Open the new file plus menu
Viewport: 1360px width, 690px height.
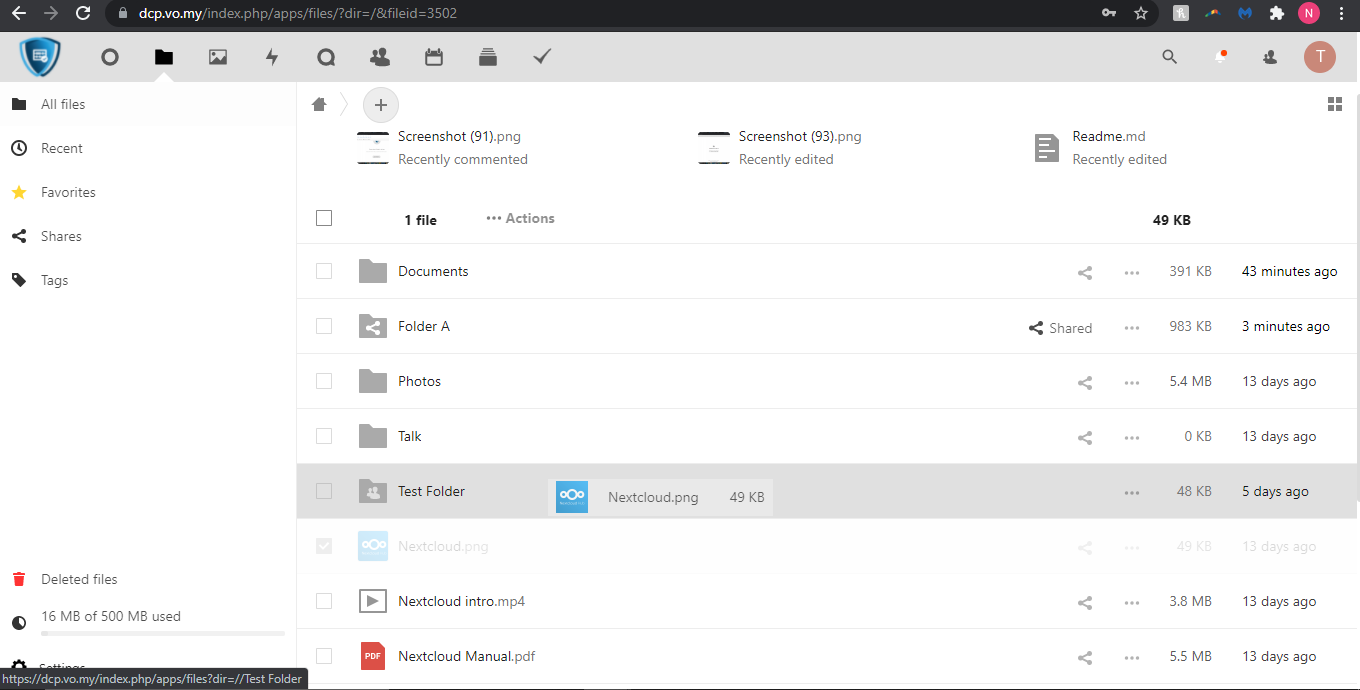(x=380, y=104)
